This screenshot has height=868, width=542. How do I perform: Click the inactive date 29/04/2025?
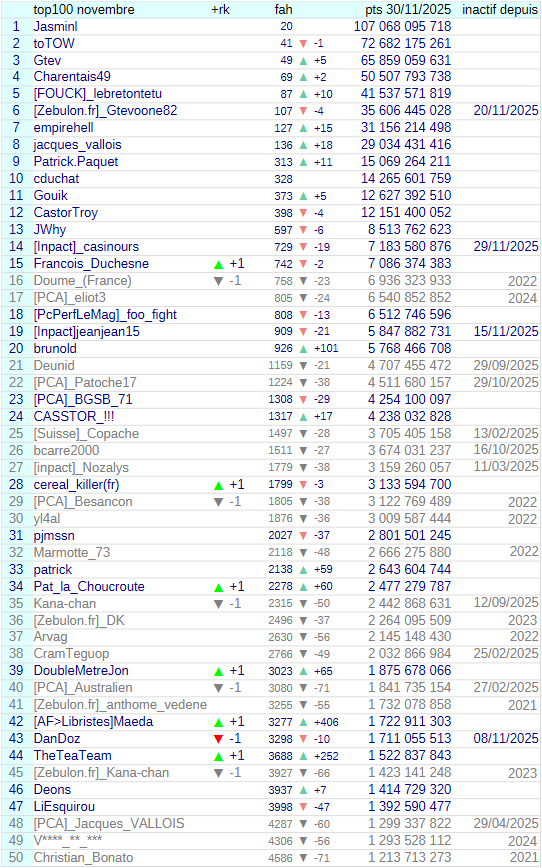pos(505,823)
